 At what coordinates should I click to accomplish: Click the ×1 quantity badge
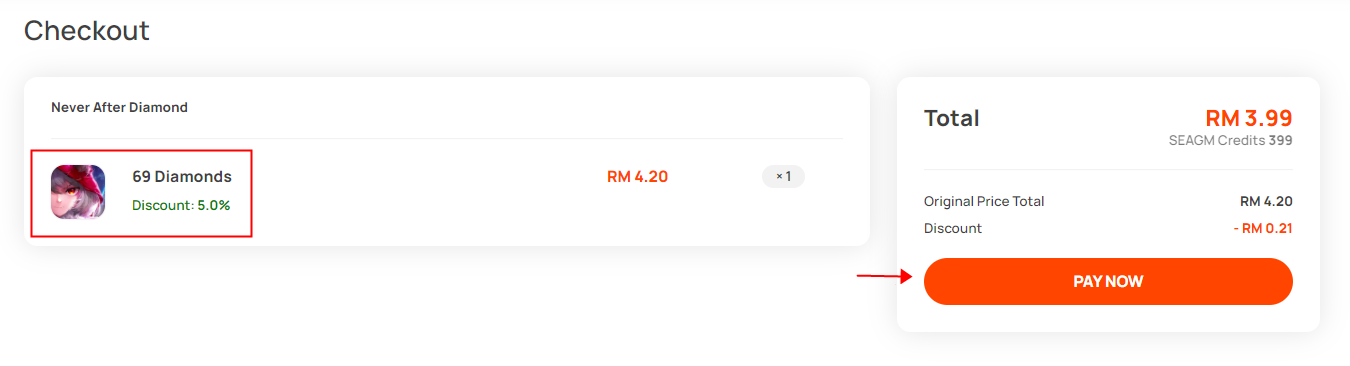tap(783, 176)
